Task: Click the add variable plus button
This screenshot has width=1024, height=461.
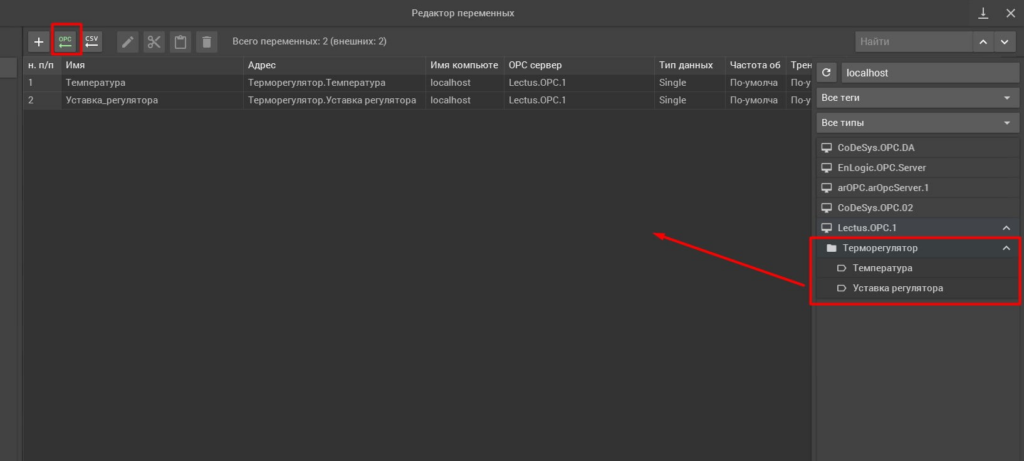Action: 38,42
